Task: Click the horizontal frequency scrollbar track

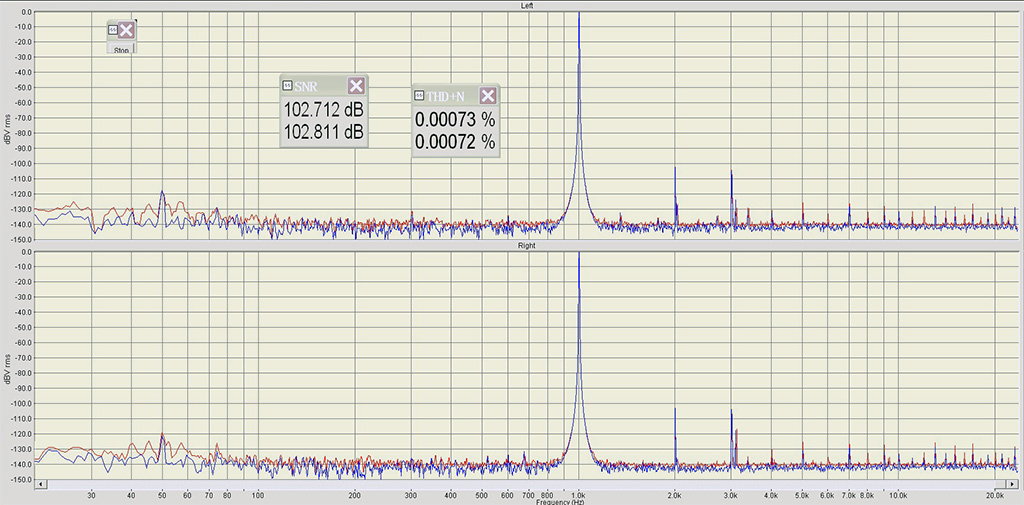Action: tap(500, 484)
